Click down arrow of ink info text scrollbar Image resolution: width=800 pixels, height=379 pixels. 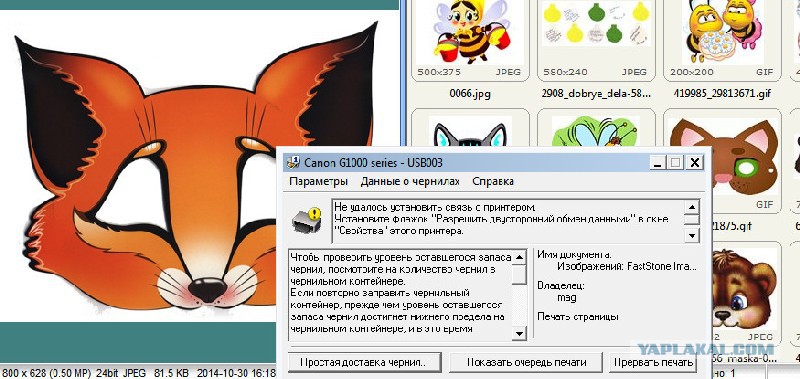(x=519, y=334)
